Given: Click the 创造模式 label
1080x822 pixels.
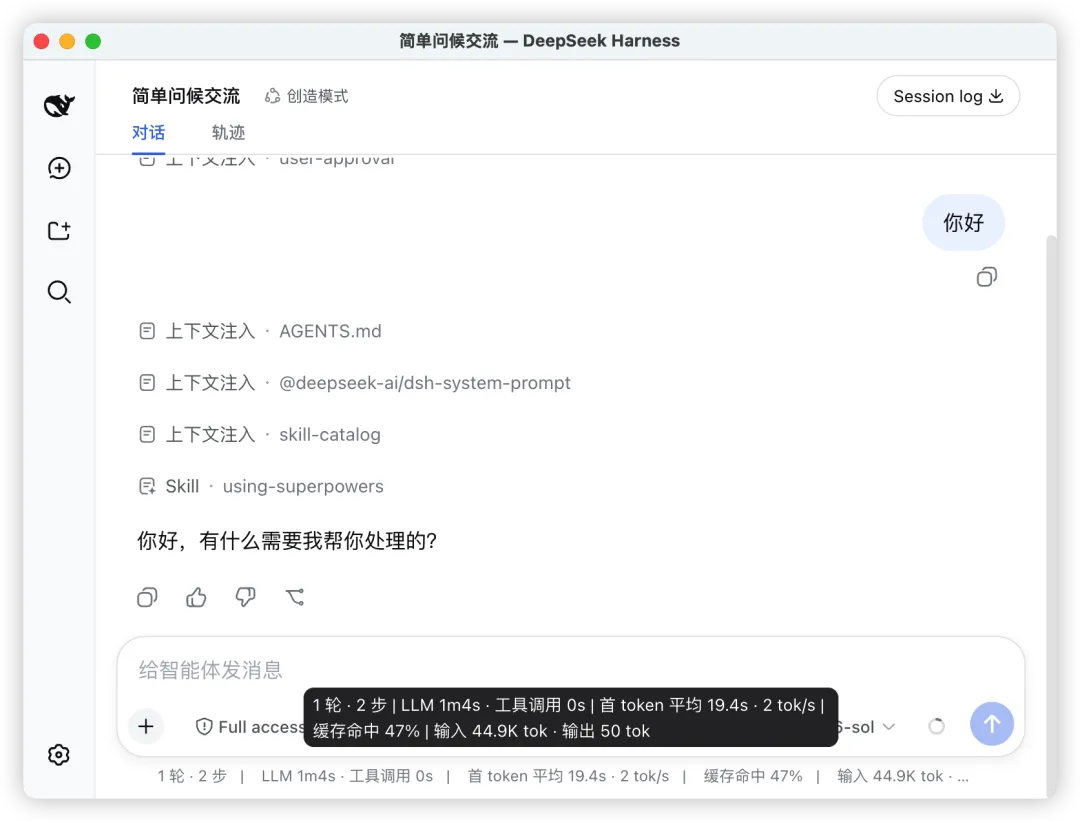Looking at the screenshot, I should pos(318,96).
